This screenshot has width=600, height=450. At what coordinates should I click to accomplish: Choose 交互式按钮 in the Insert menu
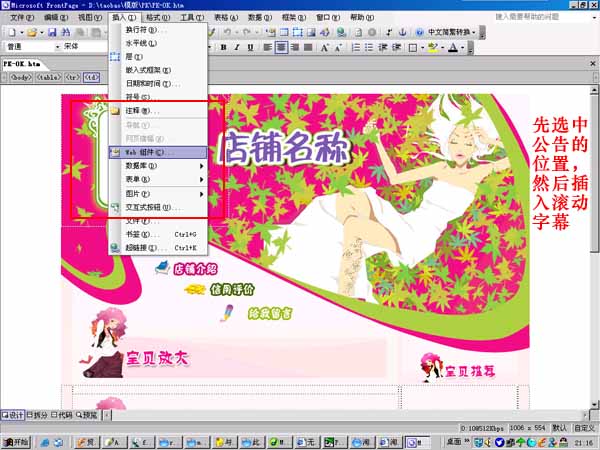tap(158, 207)
